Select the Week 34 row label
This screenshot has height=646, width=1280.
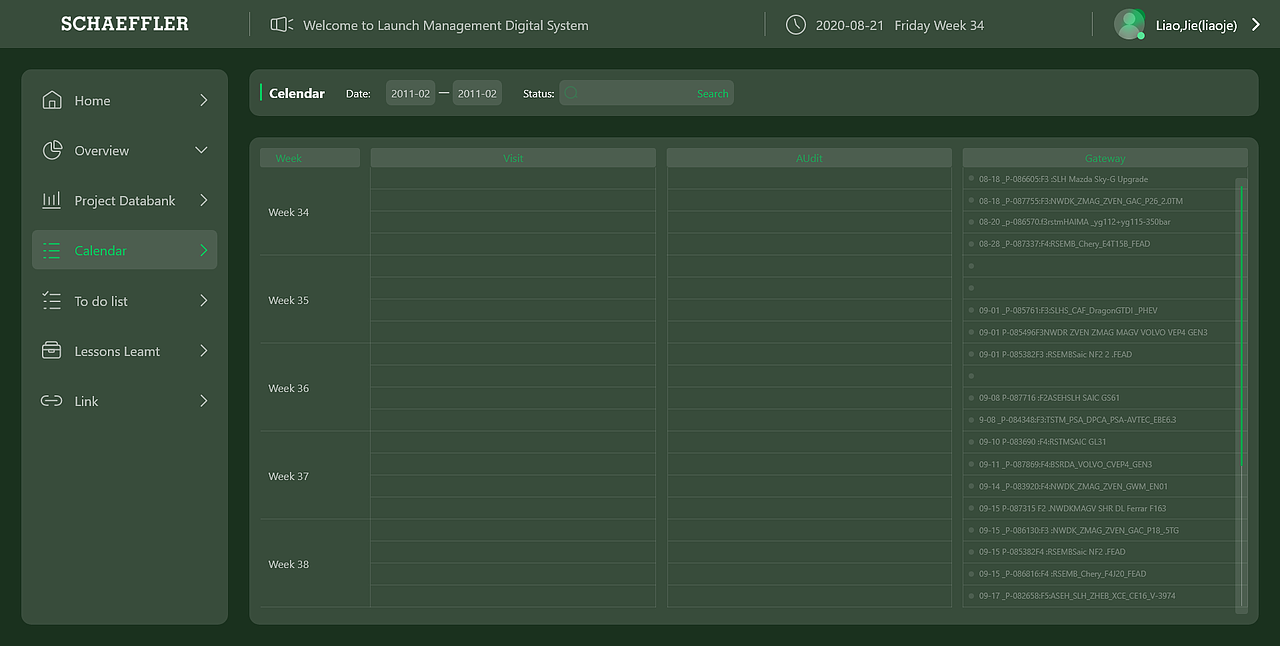click(289, 212)
